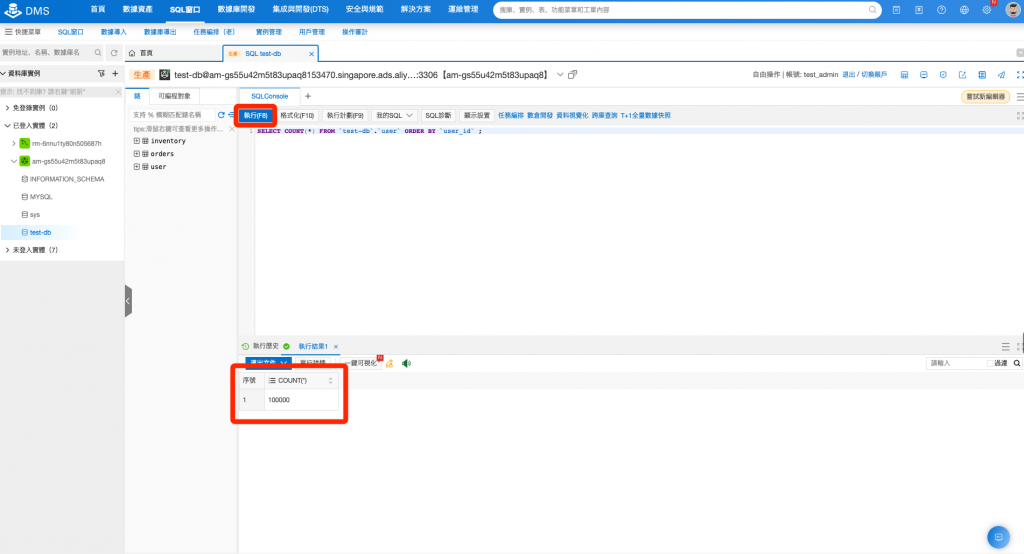Click the shield icon in header toolbar
This screenshot has height=554, width=1024.
pyautogui.click(x=943, y=74)
